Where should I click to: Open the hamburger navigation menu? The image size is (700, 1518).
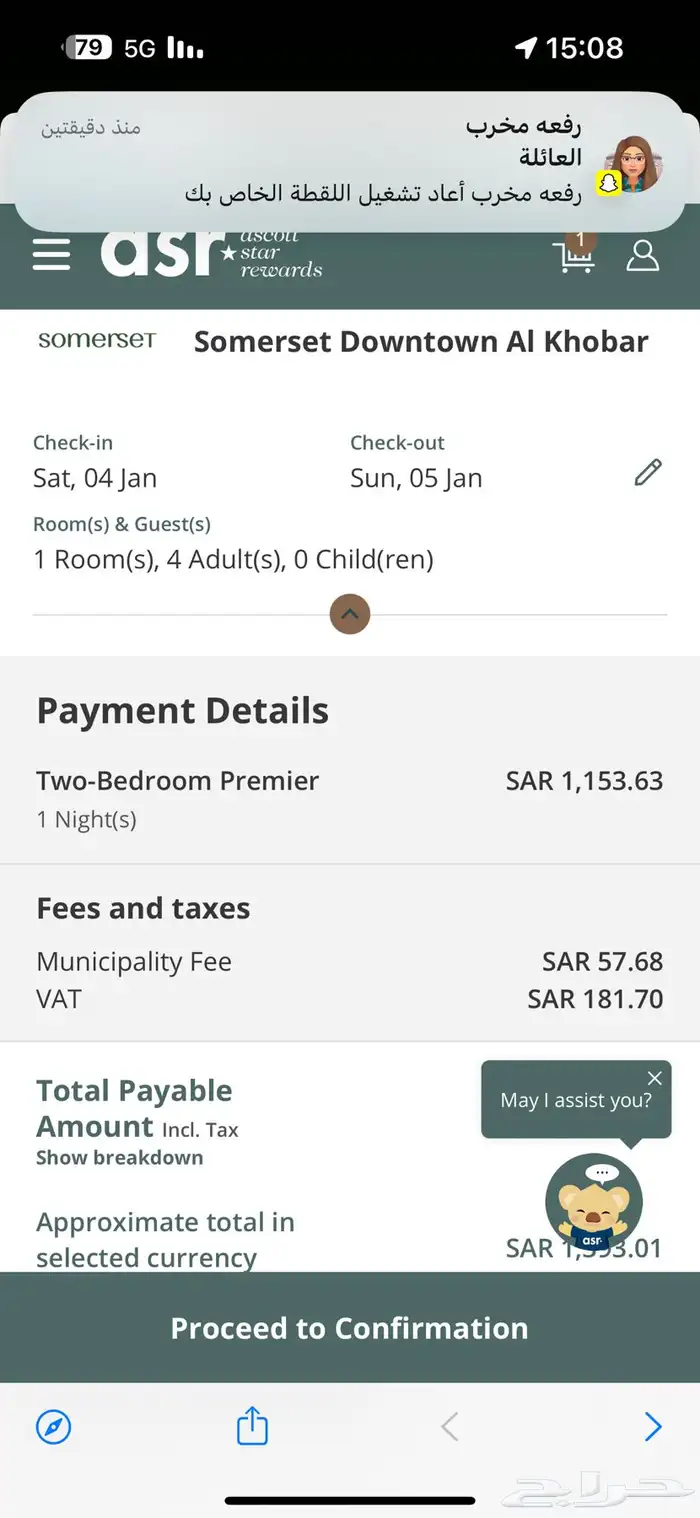pyautogui.click(x=51, y=255)
